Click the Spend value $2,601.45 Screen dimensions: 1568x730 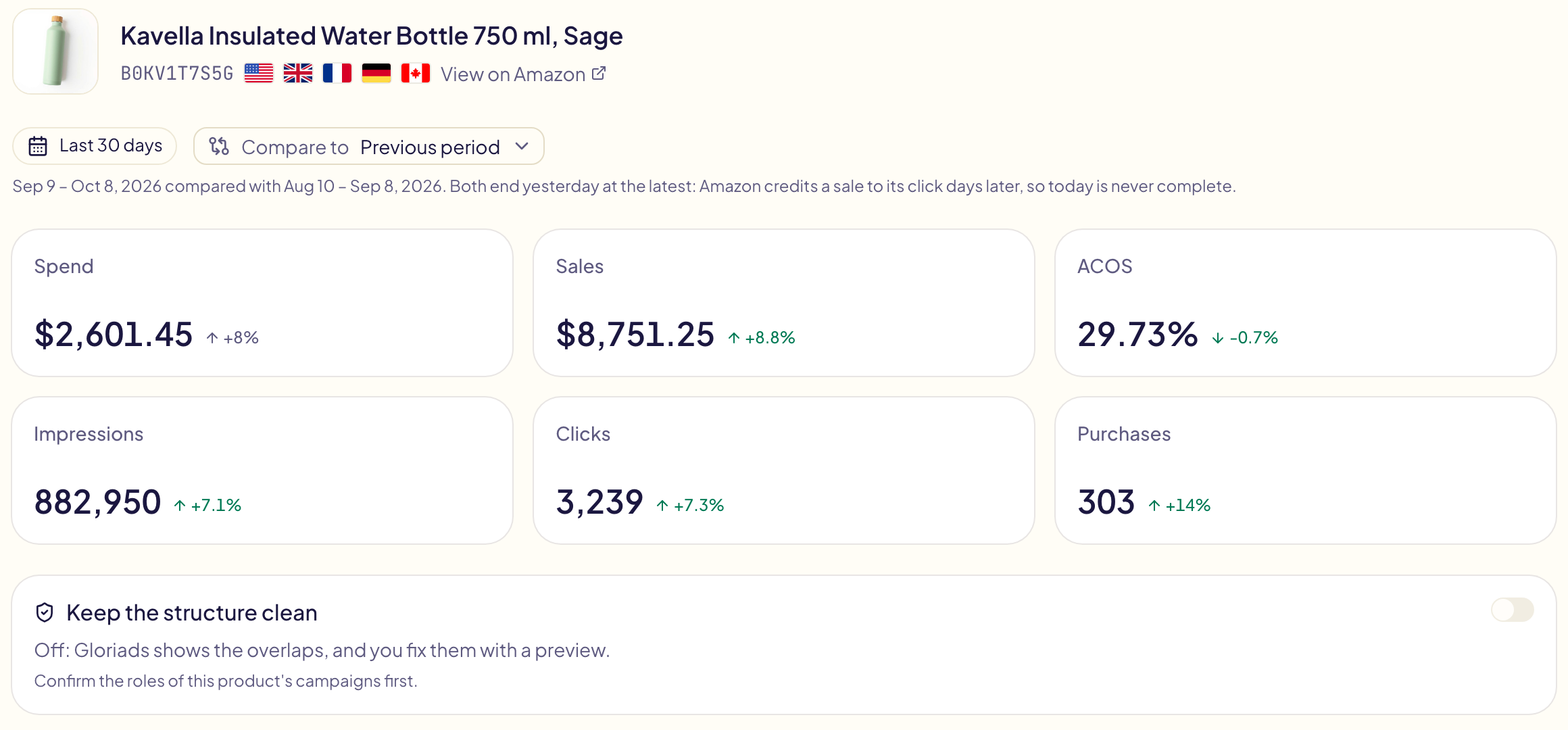coord(114,334)
